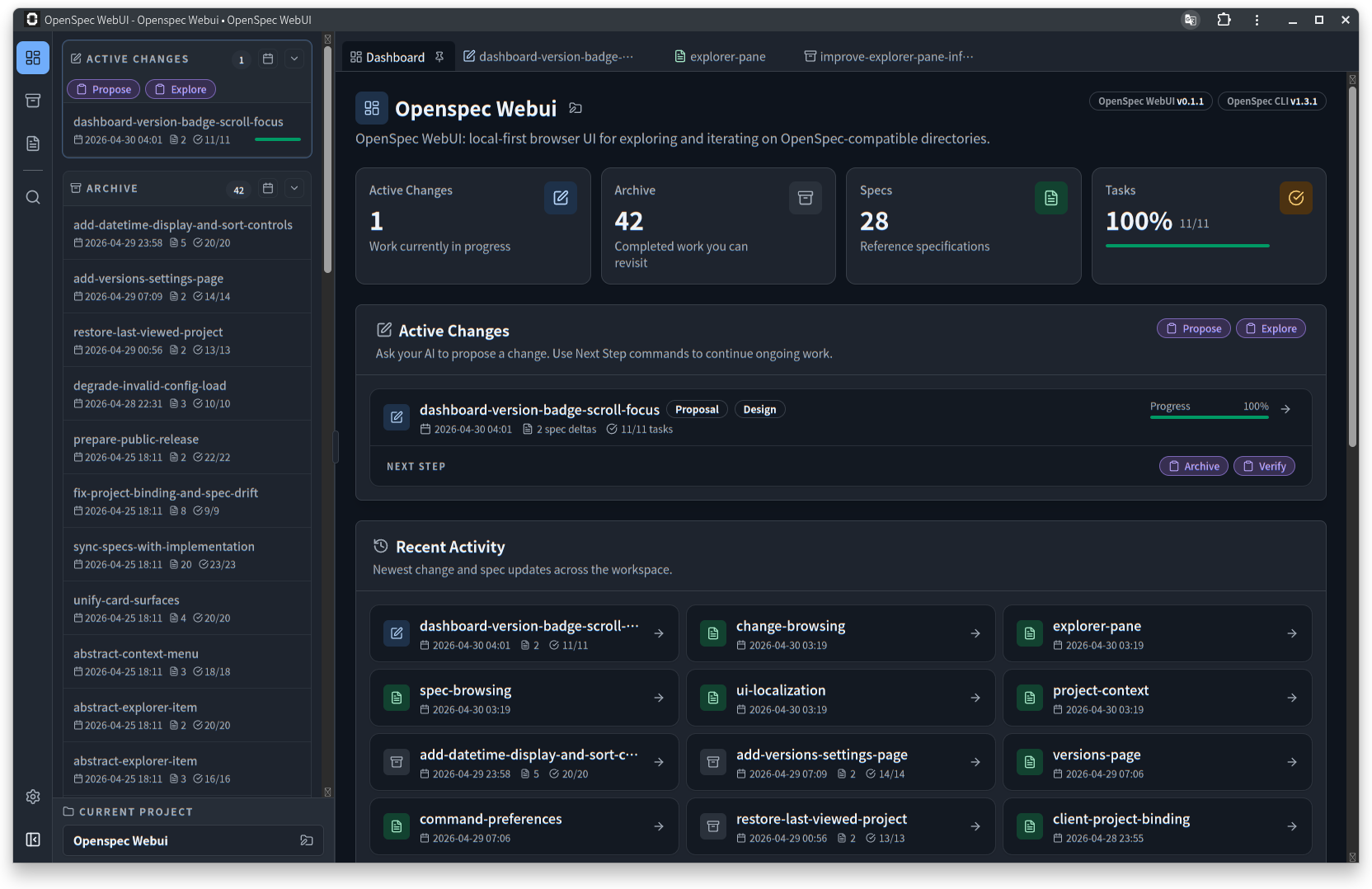Click the OpenSpec WebUI v0.1.1 badge
This screenshot has width=1372, height=889.
[x=1151, y=101]
